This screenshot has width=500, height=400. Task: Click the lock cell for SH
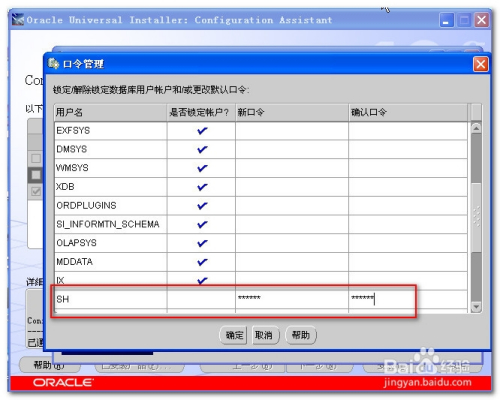point(201,299)
